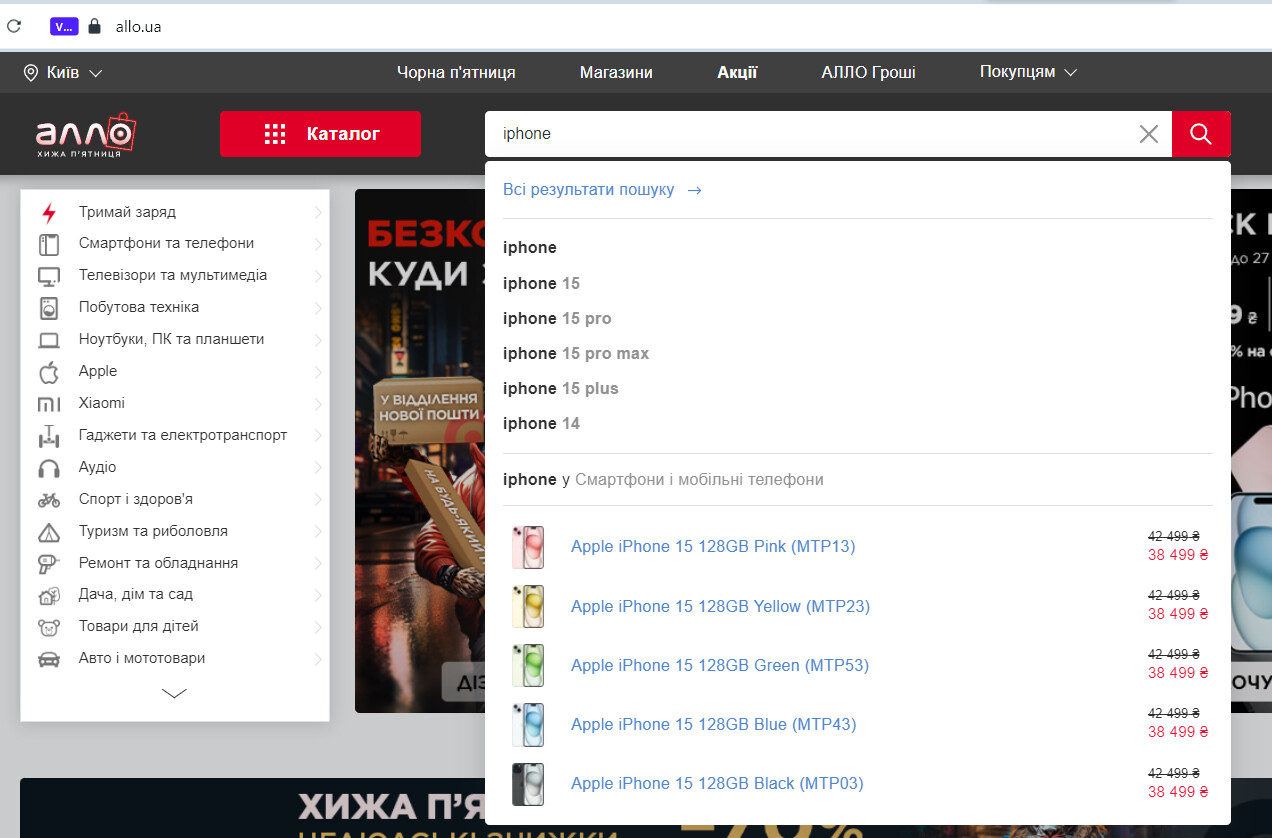1272x838 pixels.
Task: Click the browser reload icon
Action: (14, 27)
